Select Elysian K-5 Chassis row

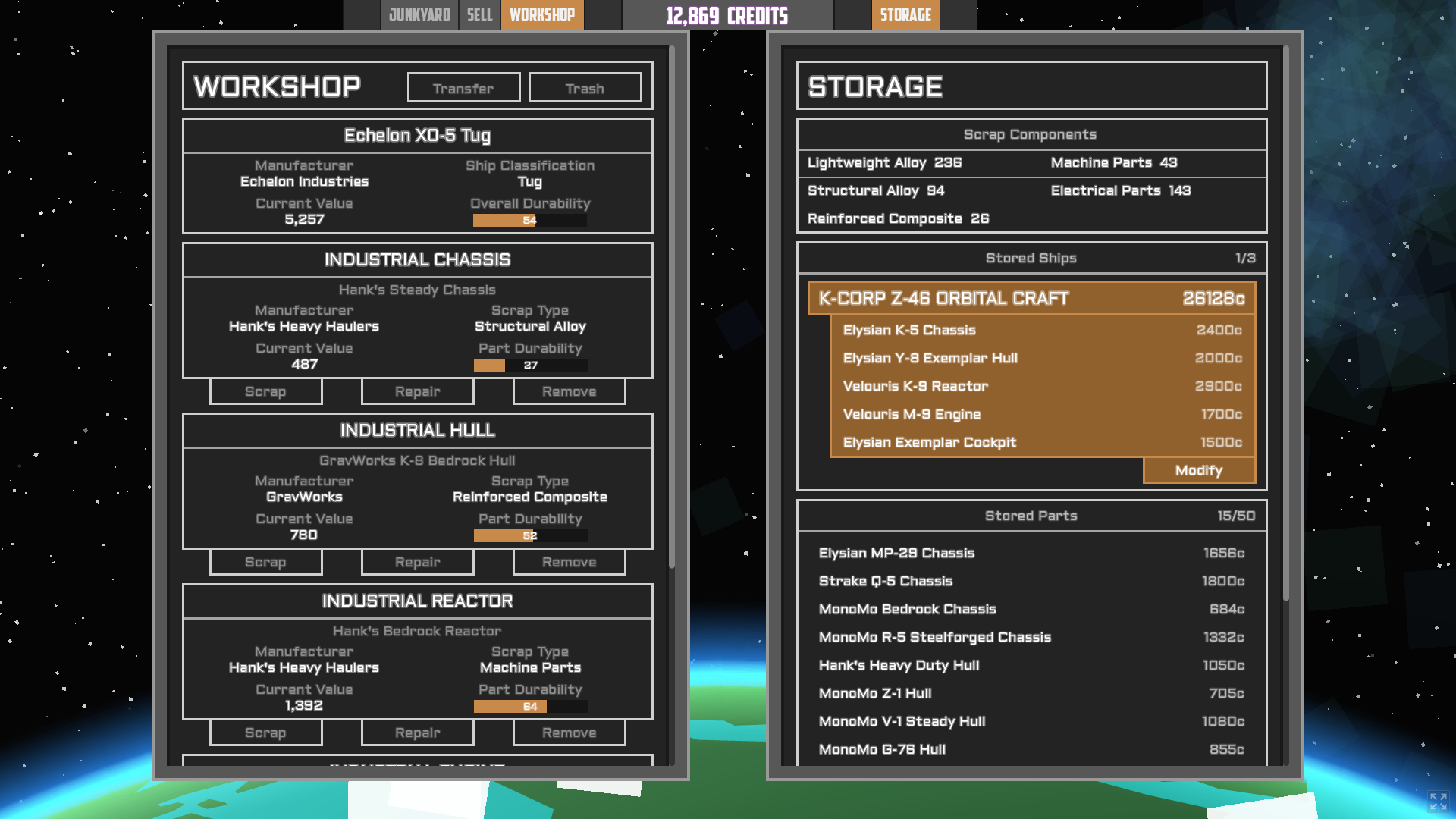[1043, 330]
